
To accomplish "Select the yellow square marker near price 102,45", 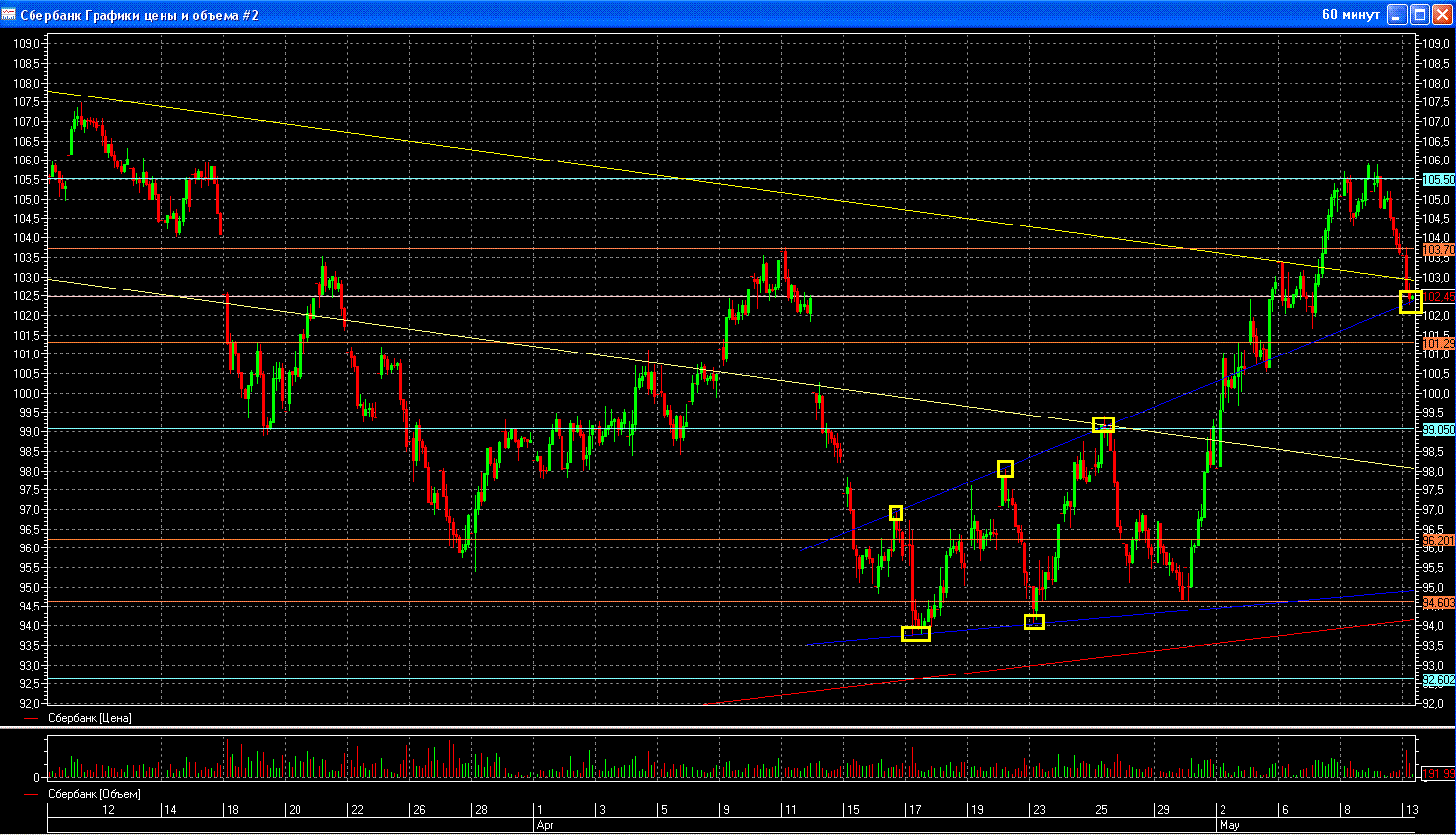I will [1410, 302].
